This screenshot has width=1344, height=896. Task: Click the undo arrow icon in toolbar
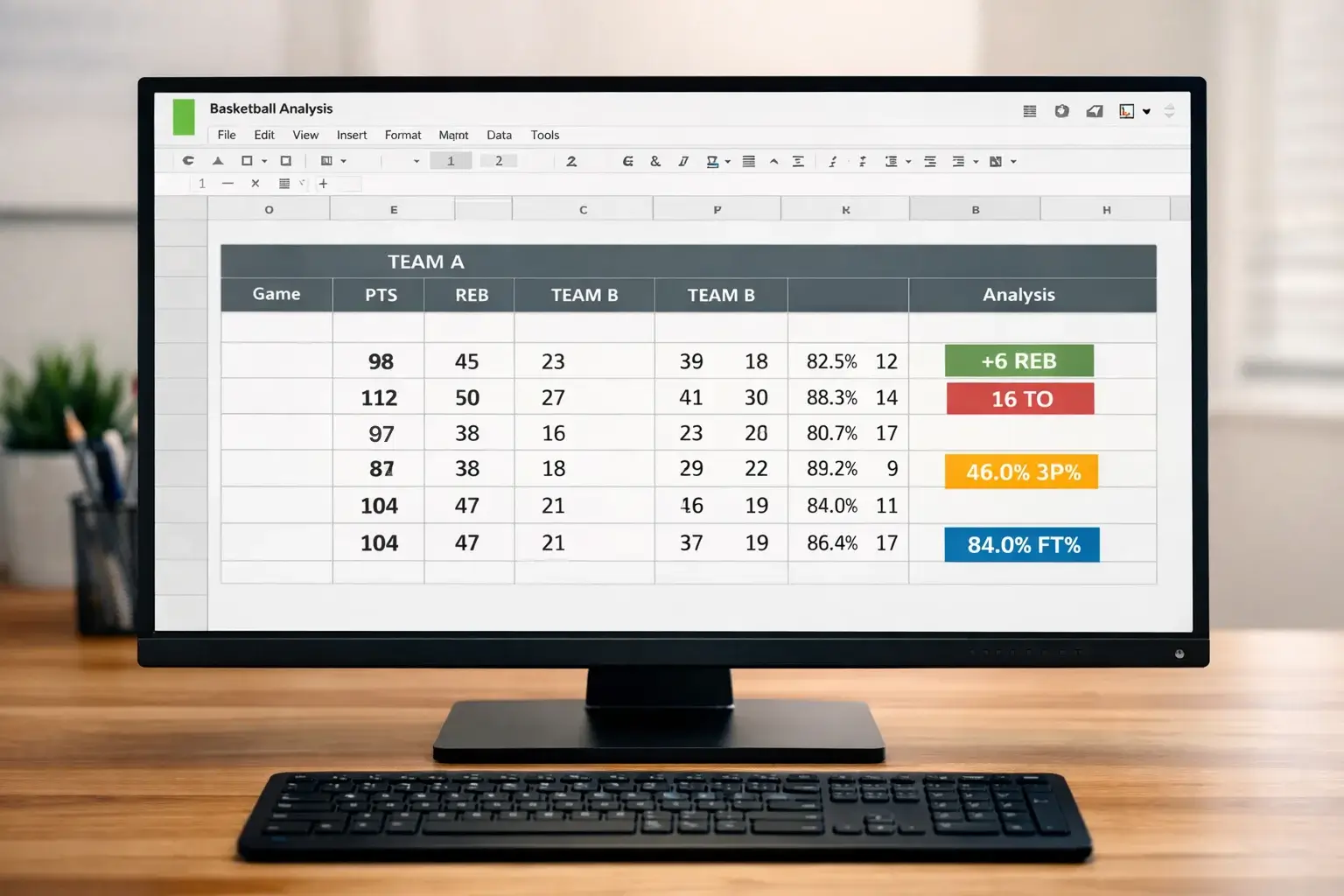[188, 161]
